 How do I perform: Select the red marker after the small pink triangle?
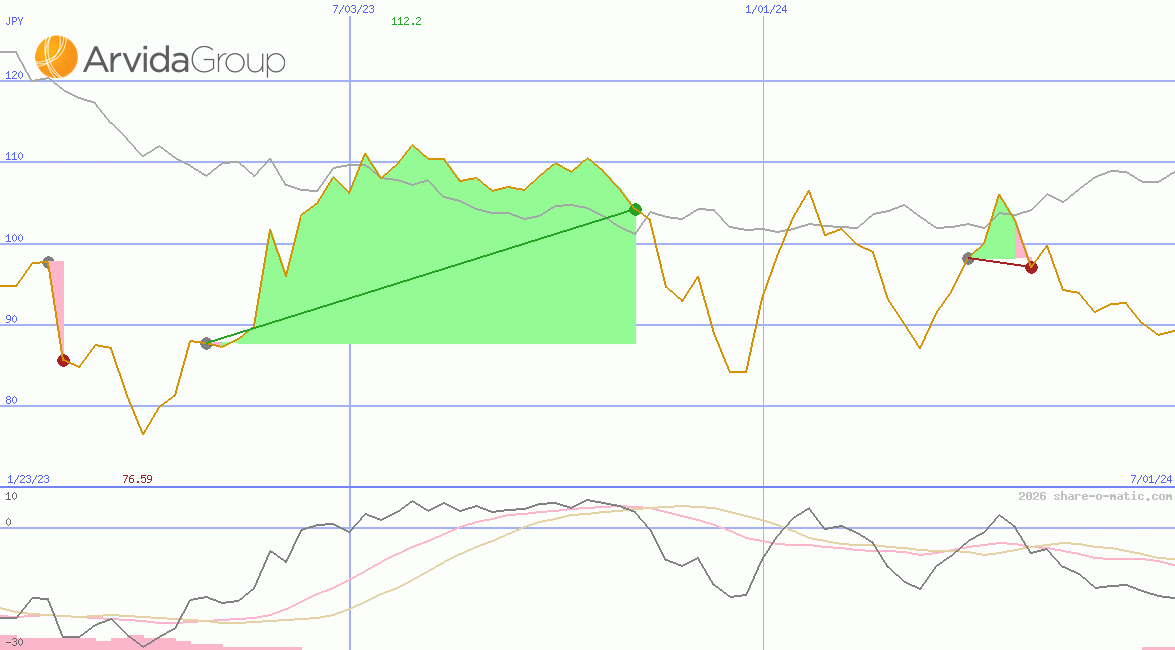click(1032, 266)
